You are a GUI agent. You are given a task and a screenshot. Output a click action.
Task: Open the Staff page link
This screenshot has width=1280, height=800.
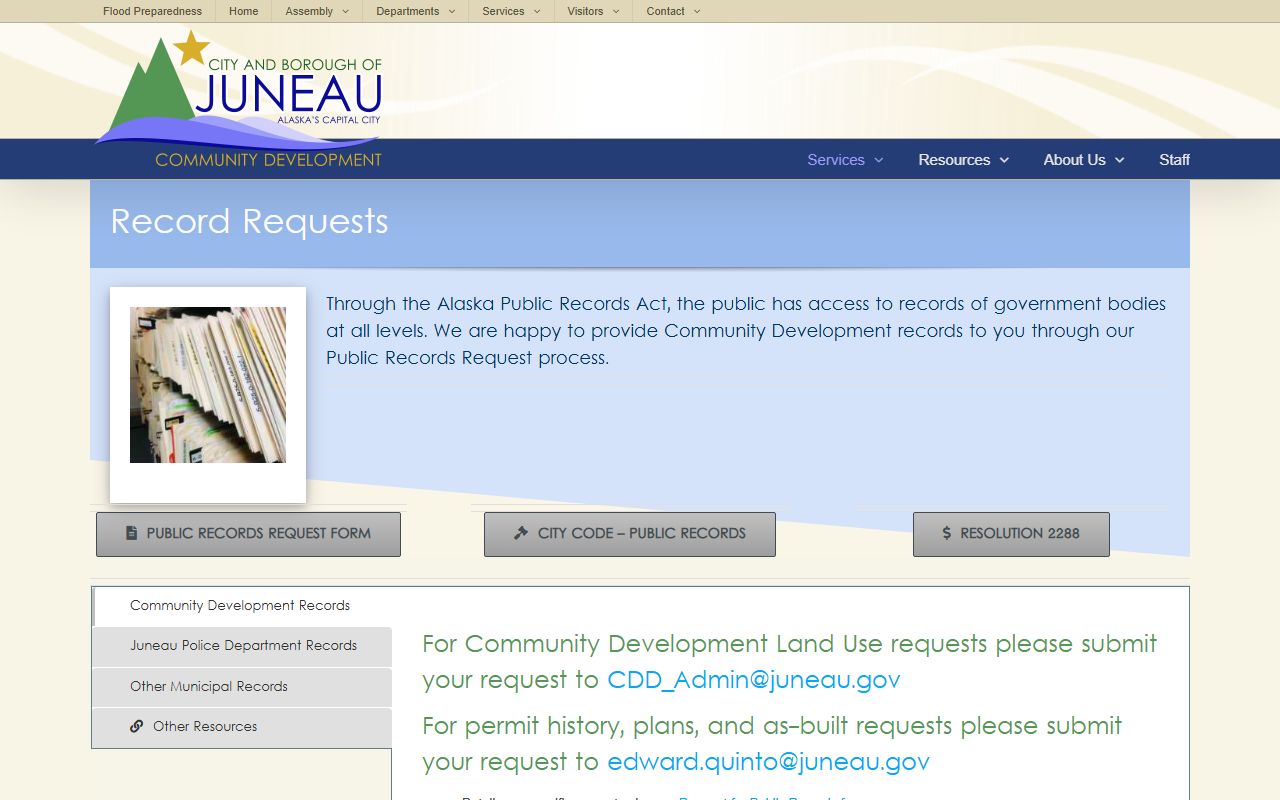tap(1174, 160)
